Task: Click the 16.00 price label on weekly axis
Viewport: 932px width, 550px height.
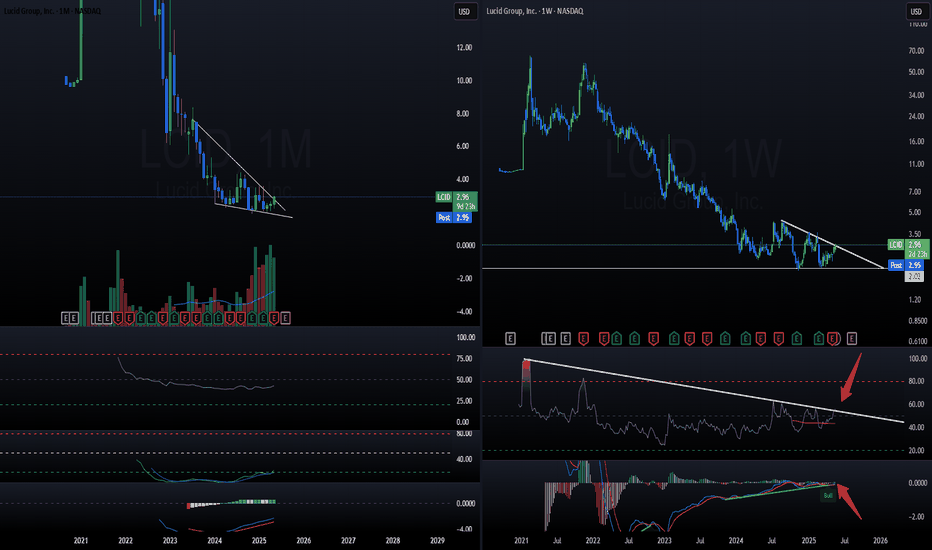Action: click(x=916, y=142)
